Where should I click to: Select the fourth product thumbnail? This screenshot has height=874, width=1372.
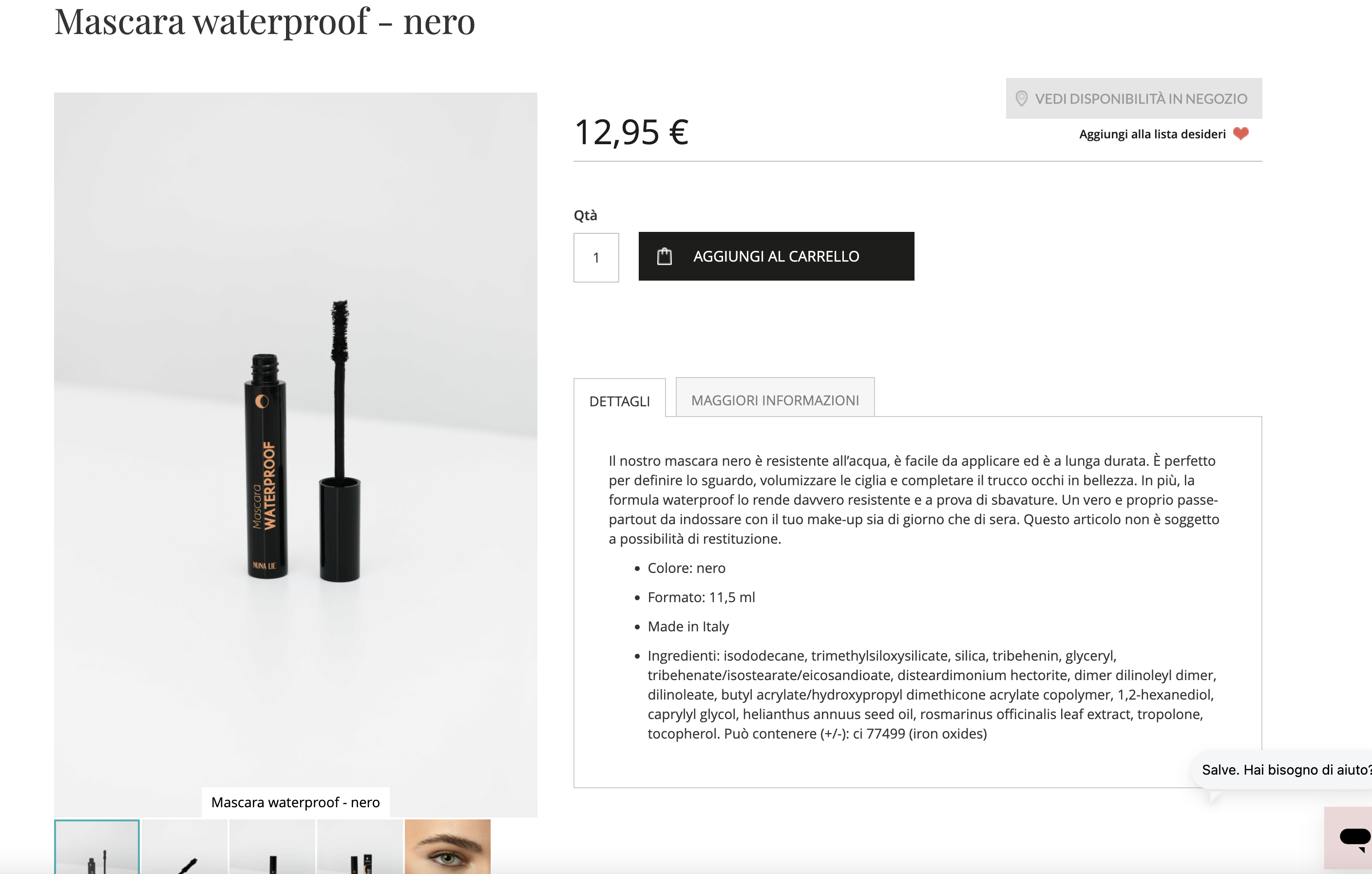click(x=360, y=847)
